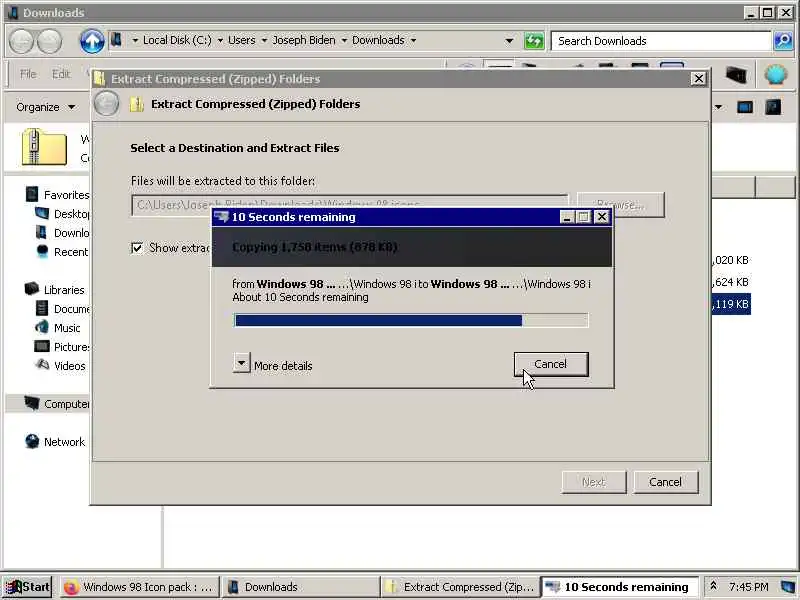Open the dropdown after Local Disk (C:)
The width and height of the screenshot is (800, 600).
click(x=220, y=40)
